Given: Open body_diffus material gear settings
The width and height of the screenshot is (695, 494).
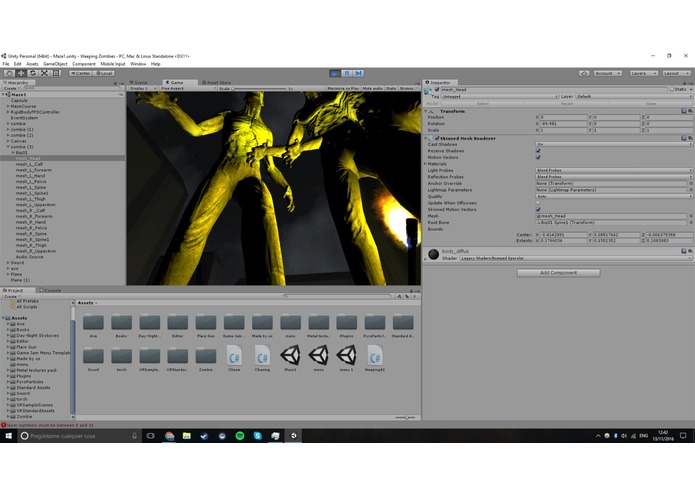Looking at the screenshot, I should (690, 251).
